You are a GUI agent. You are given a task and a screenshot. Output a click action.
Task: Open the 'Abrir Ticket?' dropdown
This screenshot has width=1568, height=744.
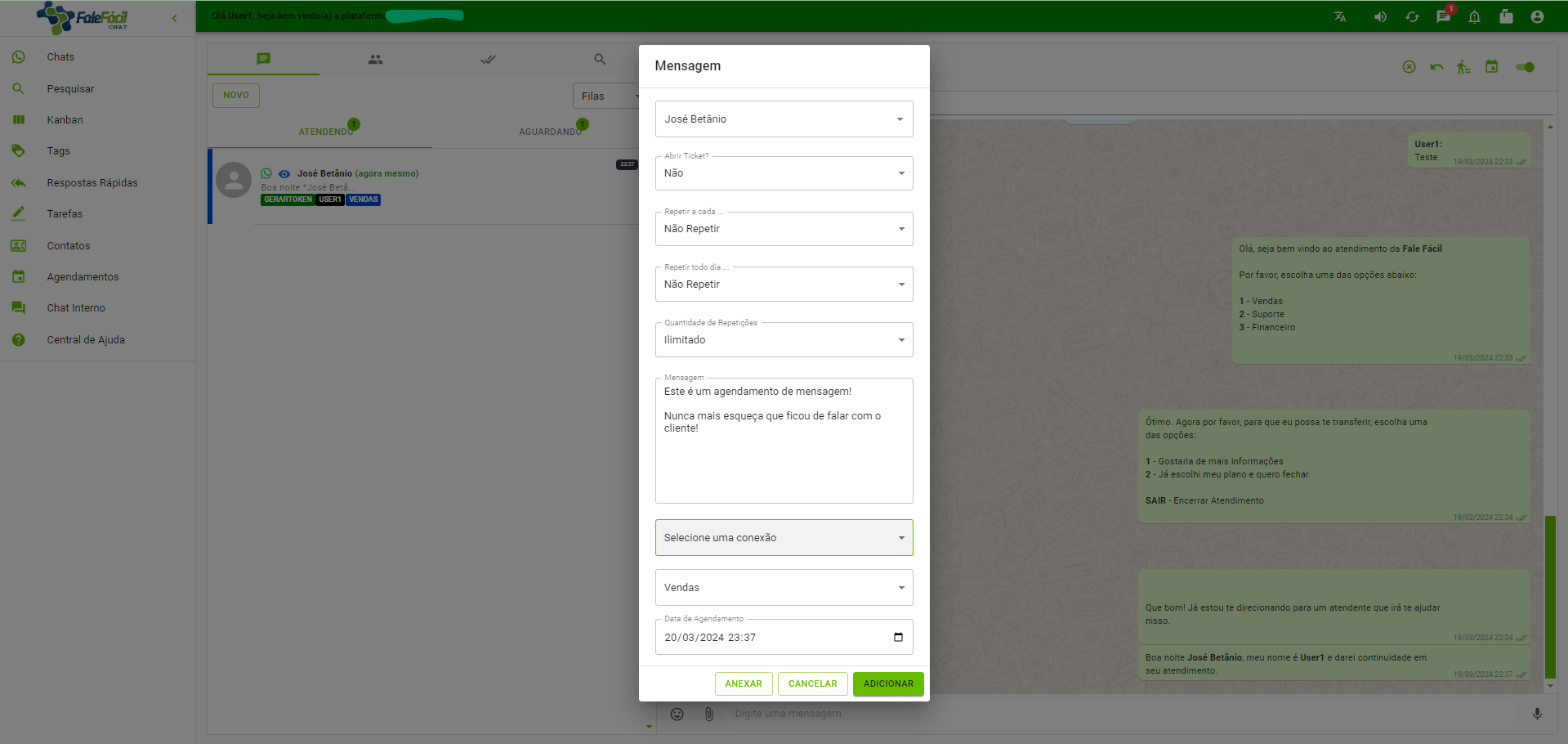pyautogui.click(x=784, y=173)
